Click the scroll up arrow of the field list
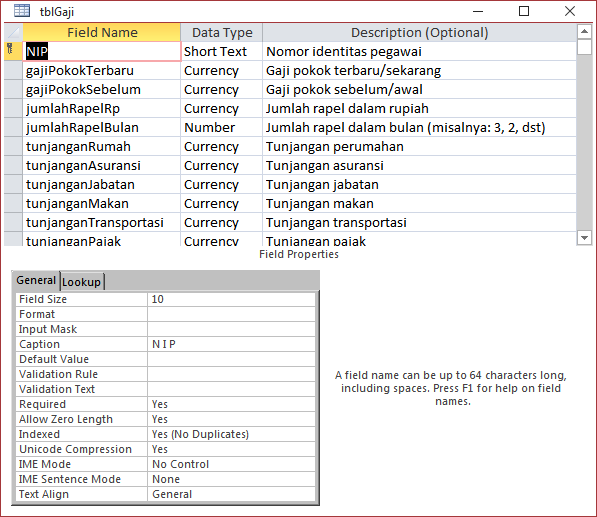Image resolution: width=597 pixels, height=517 pixels. coord(584,31)
